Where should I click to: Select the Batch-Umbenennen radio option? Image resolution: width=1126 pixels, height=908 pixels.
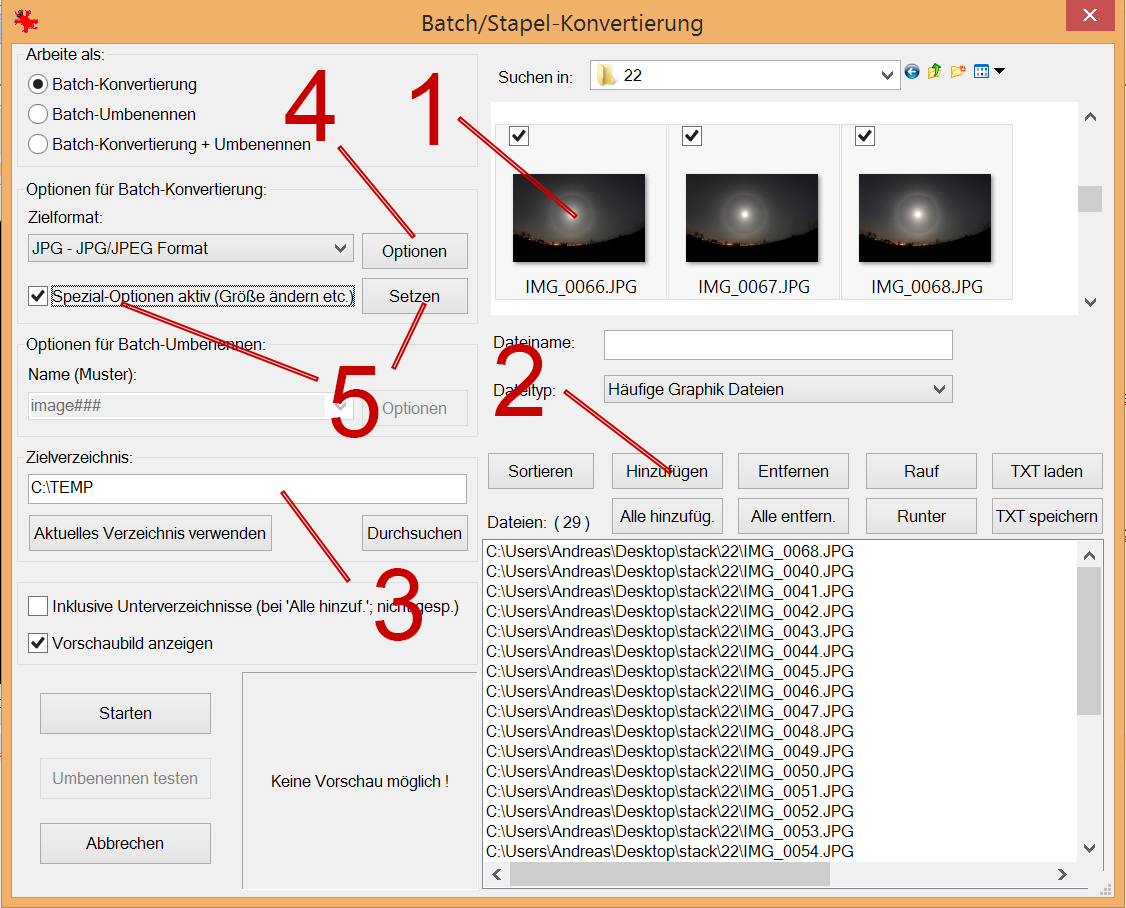[x=38, y=114]
